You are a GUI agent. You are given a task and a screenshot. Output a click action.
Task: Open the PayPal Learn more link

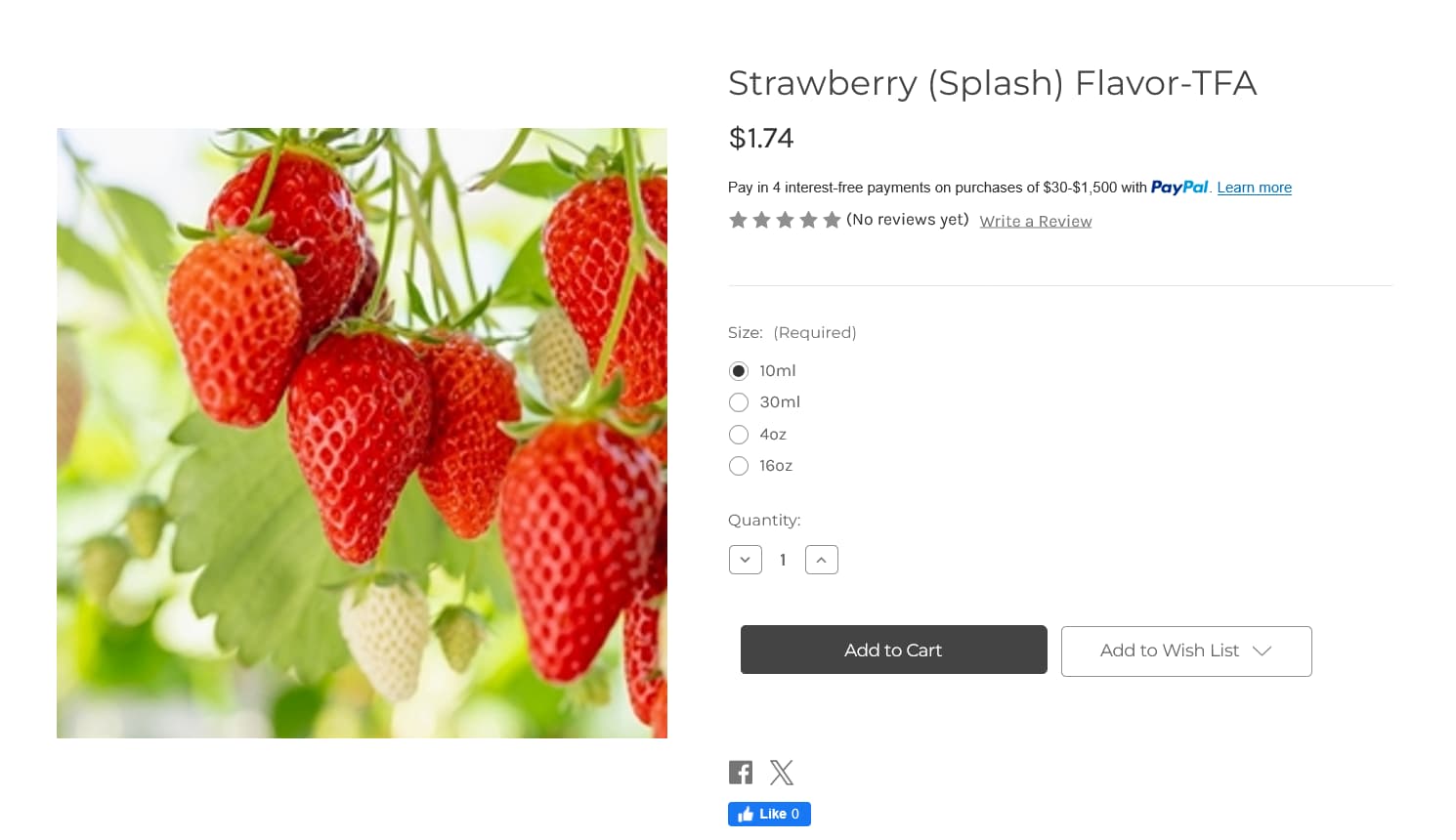[x=1254, y=188]
